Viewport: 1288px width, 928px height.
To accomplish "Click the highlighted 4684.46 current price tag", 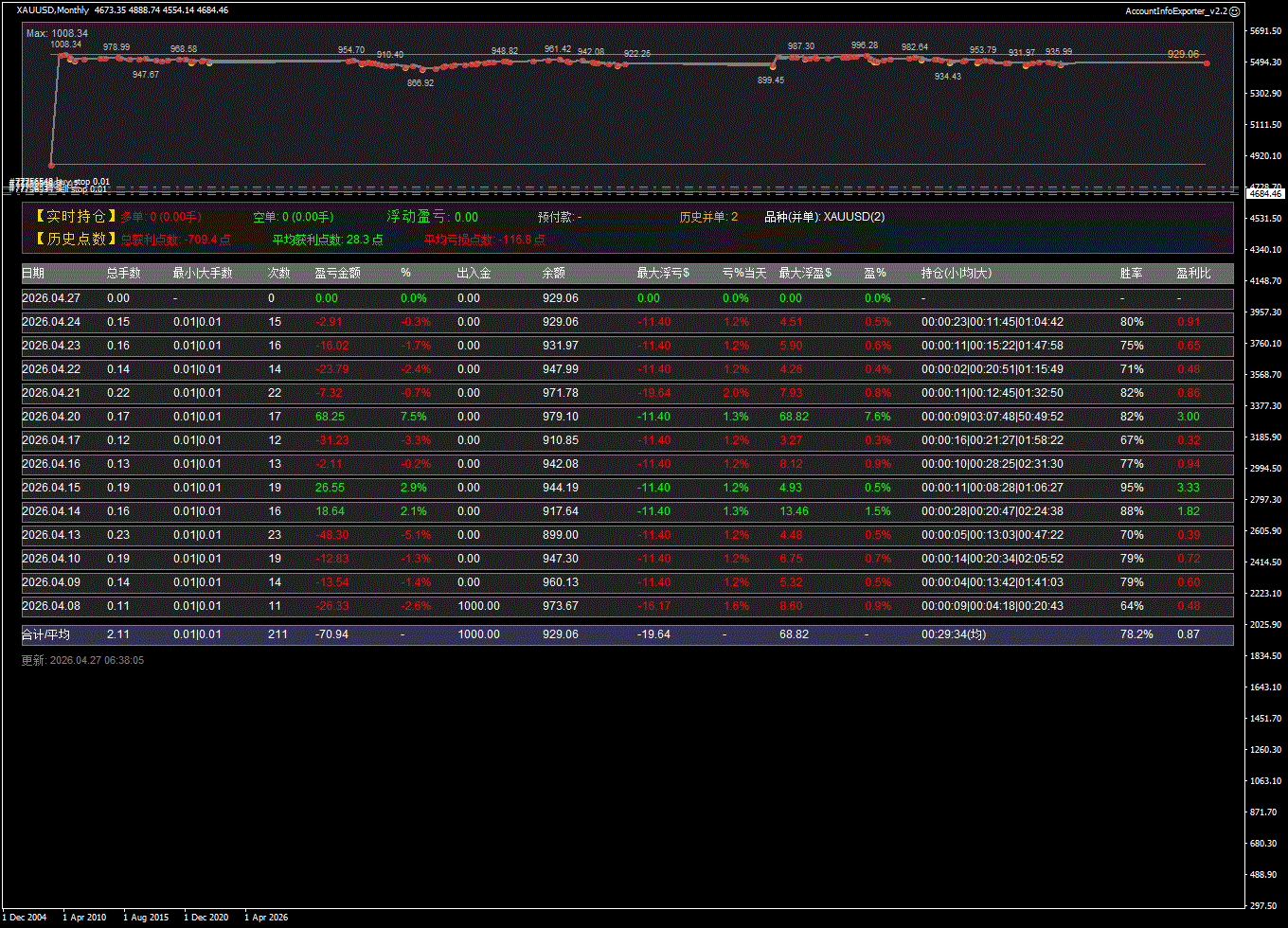I will point(1265,193).
